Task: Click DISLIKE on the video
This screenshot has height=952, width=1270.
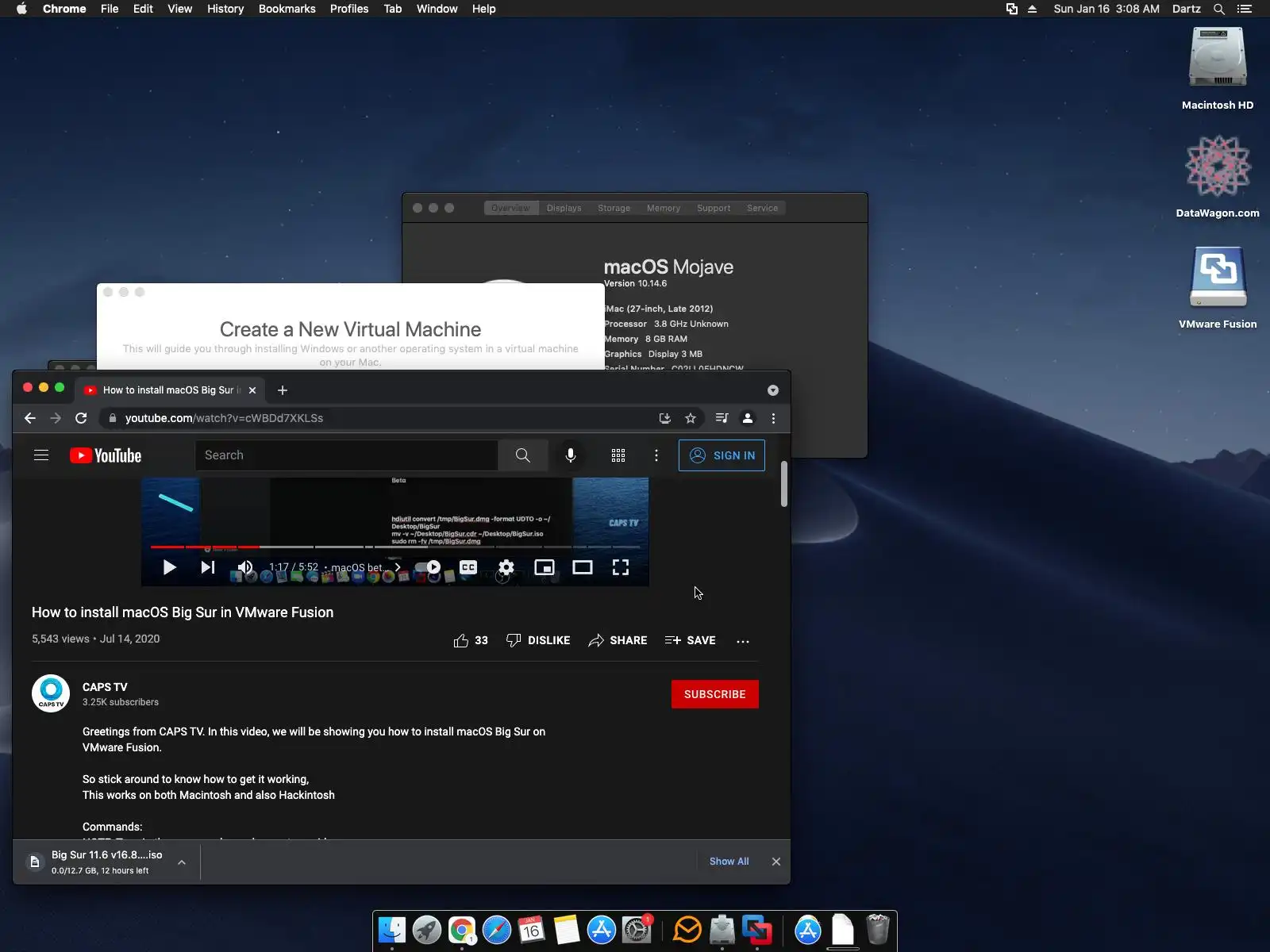Action: [538, 640]
